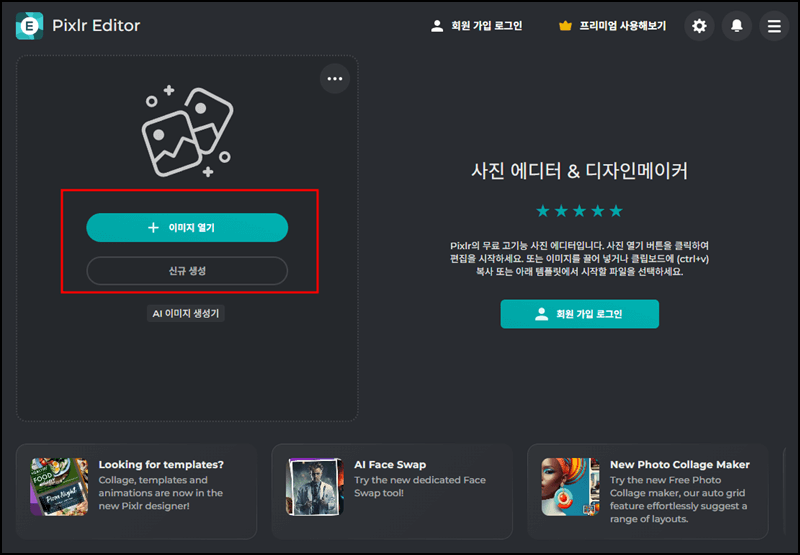Click the Pixlr Editor title text
800x555 pixels.
tap(96, 26)
